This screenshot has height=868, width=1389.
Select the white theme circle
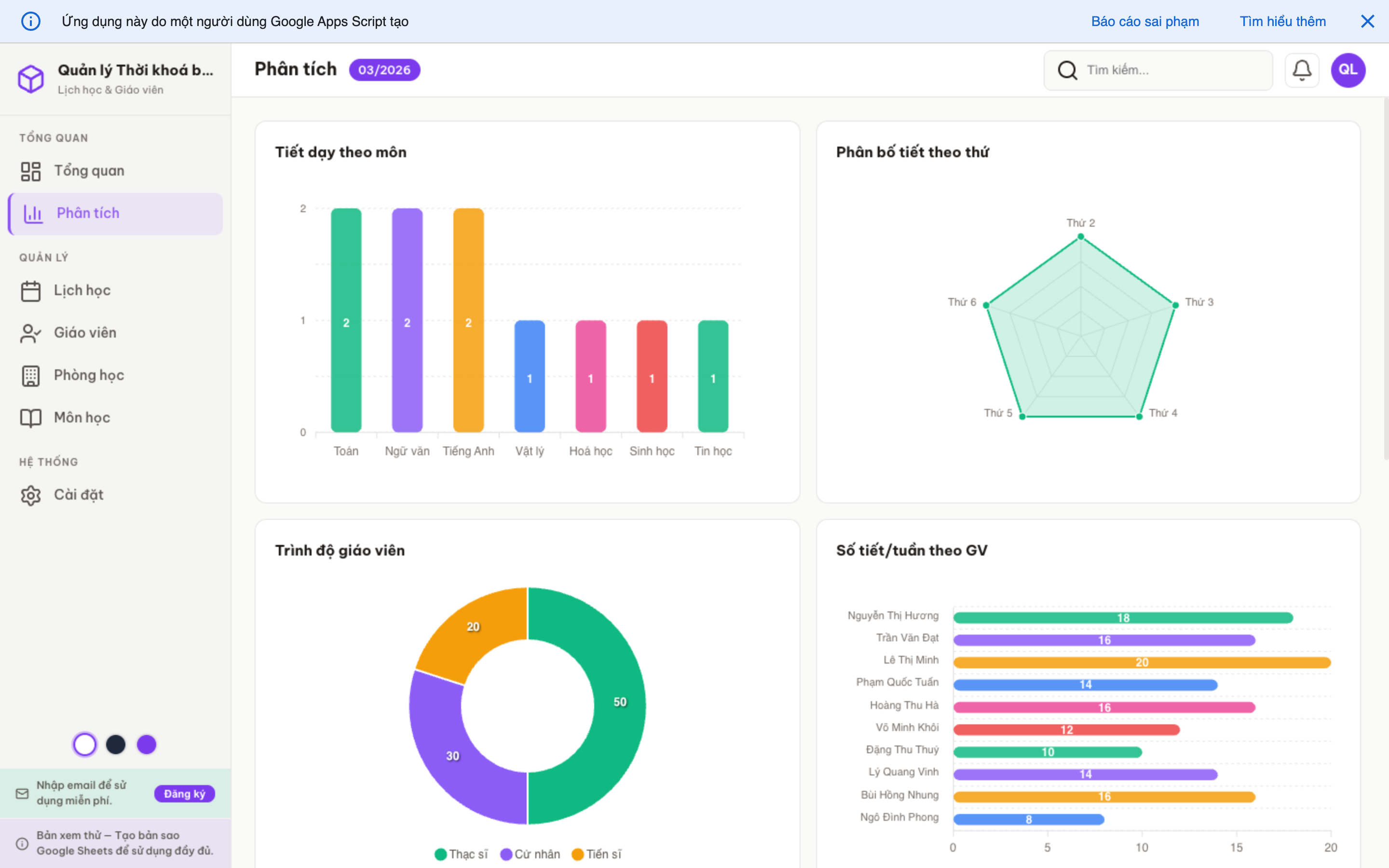tap(85, 744)
